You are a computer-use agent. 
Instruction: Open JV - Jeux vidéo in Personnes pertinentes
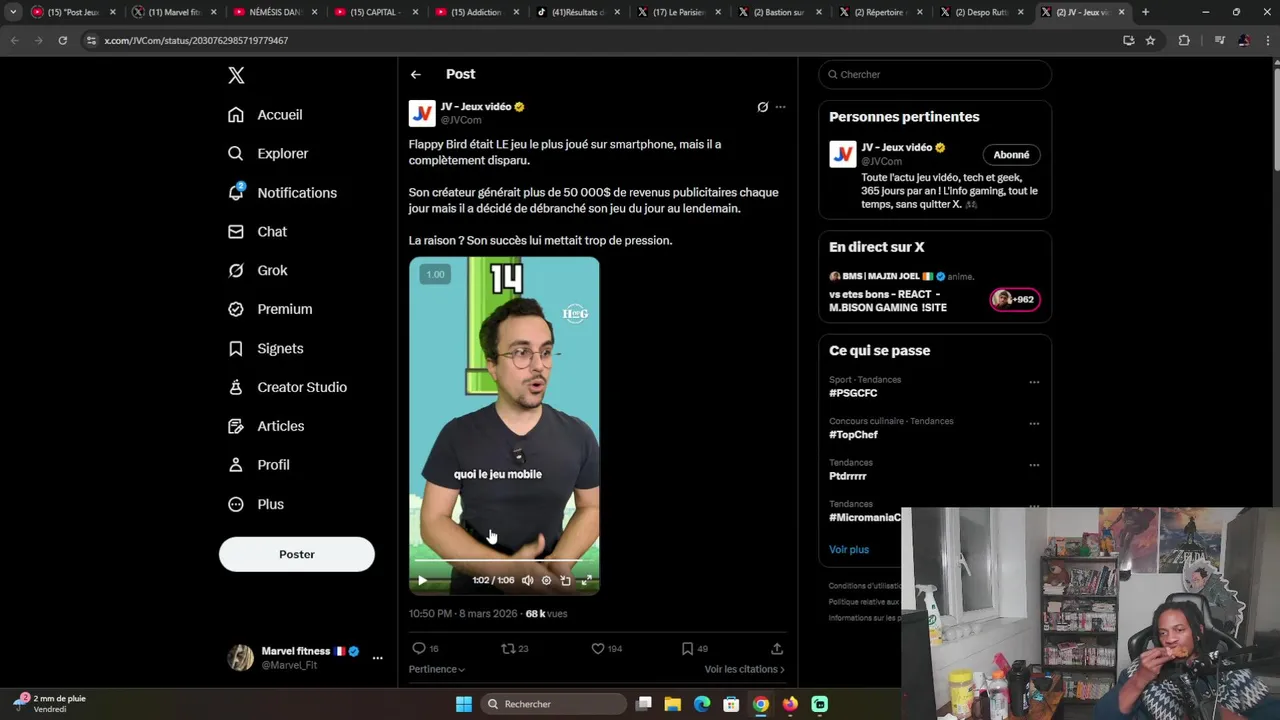pos(897,147)
